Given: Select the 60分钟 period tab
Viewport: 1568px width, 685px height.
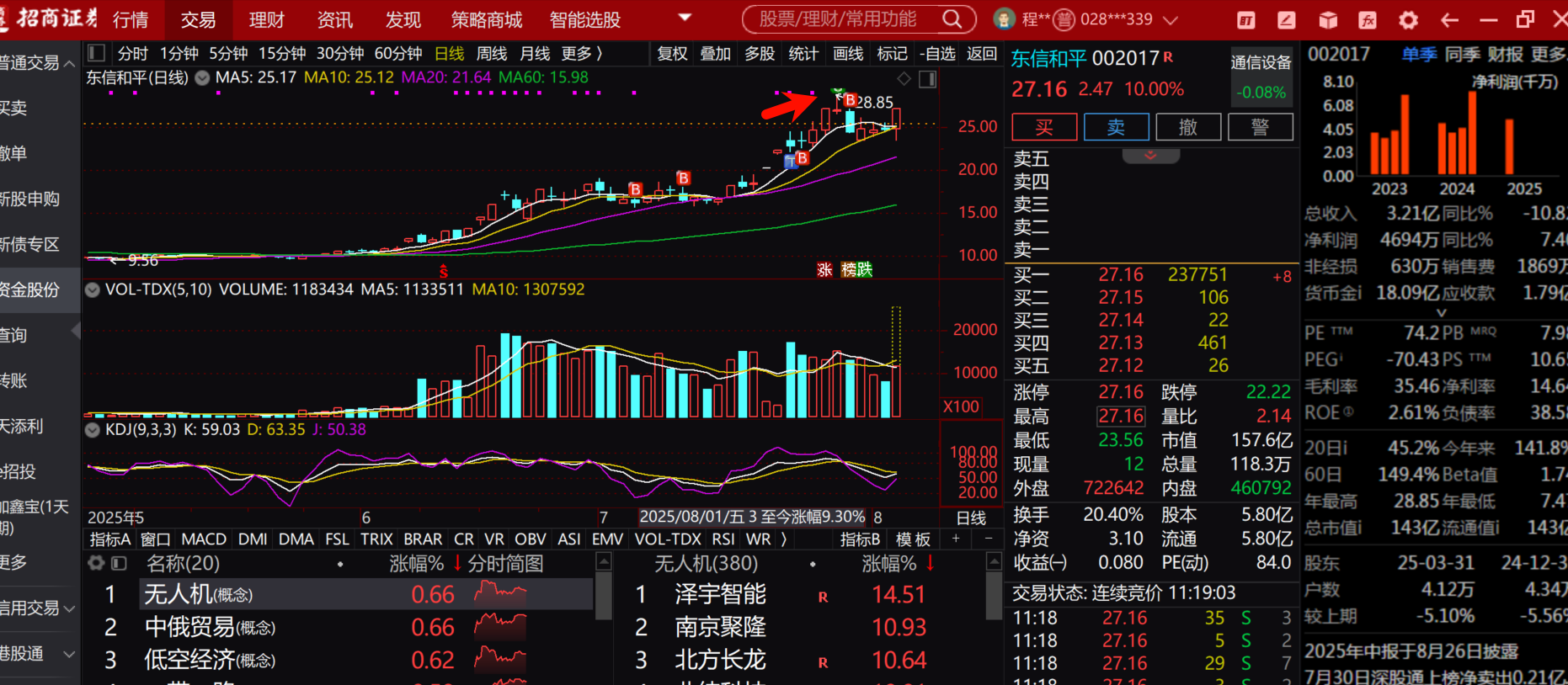Looking at the screenshot, I should (x=398, y=54).
